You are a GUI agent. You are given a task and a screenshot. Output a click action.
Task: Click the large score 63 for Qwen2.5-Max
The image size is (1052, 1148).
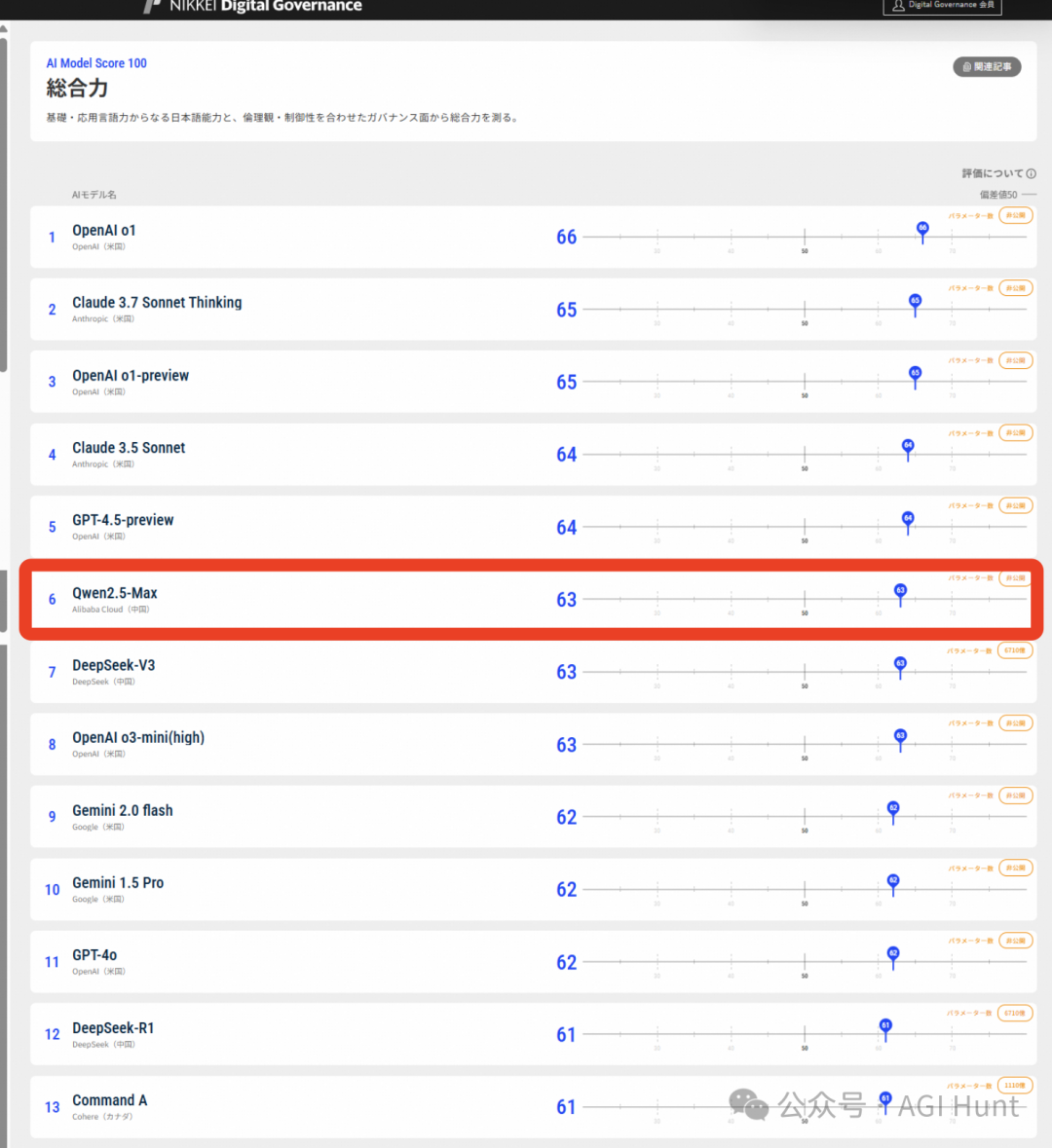coord(566,600)
